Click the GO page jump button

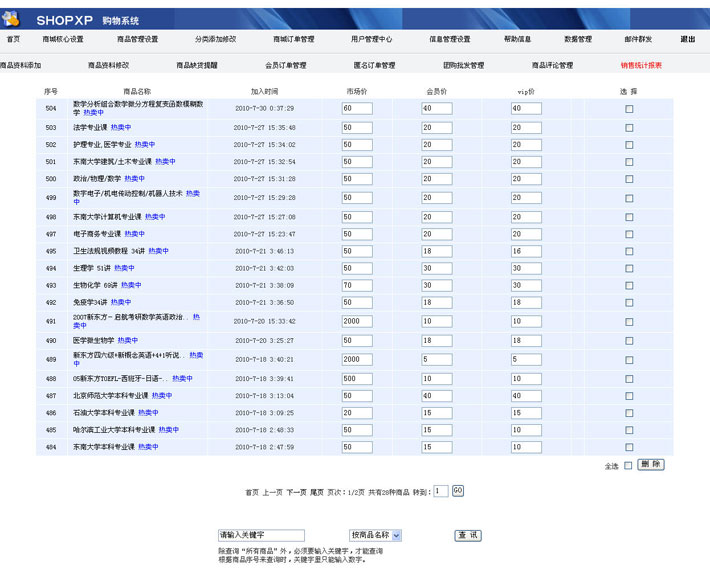tap(458, 491)
